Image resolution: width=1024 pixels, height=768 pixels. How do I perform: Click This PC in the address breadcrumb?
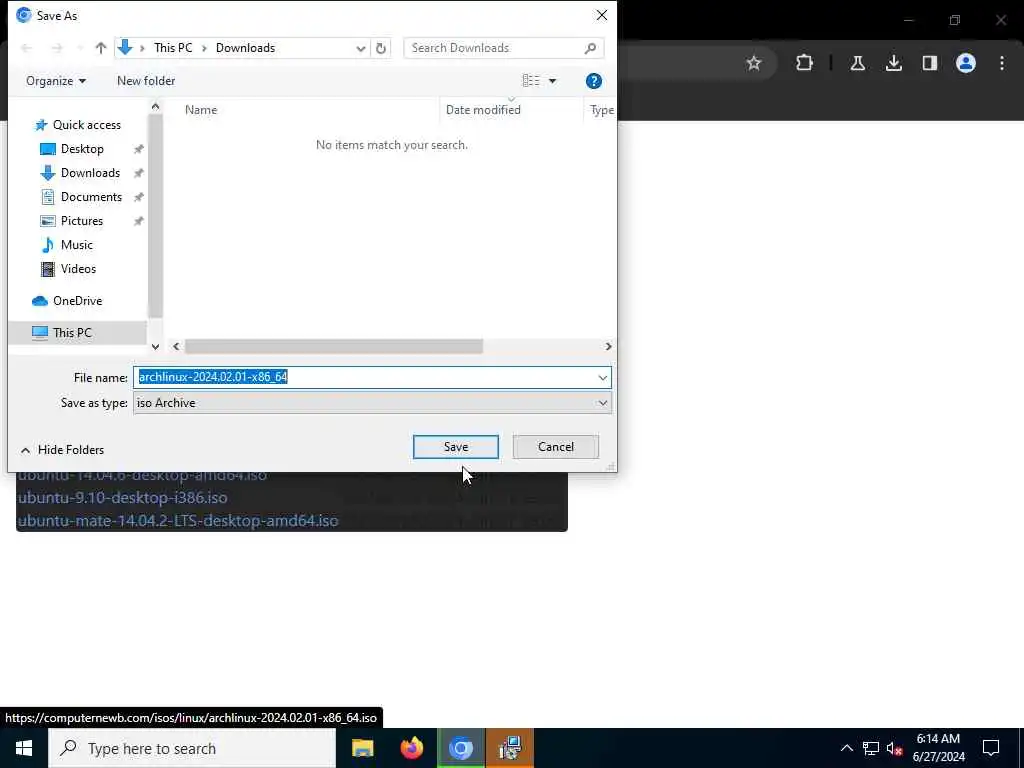pos(173,48)
